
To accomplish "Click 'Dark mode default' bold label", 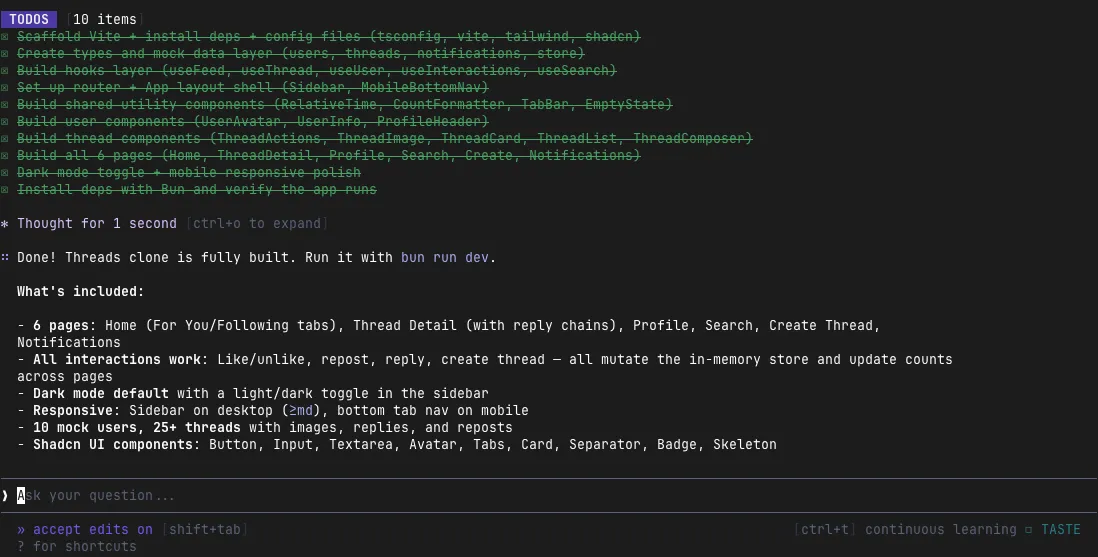I will 101,393.
